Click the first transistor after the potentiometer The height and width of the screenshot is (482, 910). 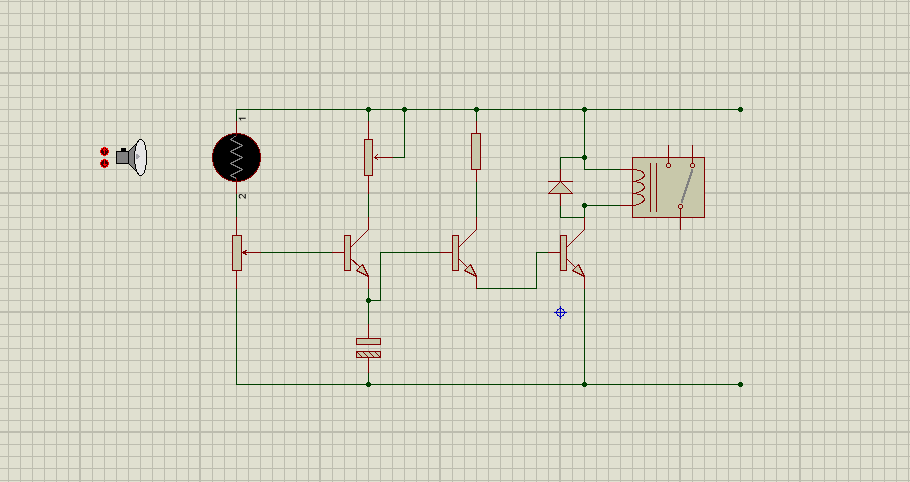click(x=356, y=253)
